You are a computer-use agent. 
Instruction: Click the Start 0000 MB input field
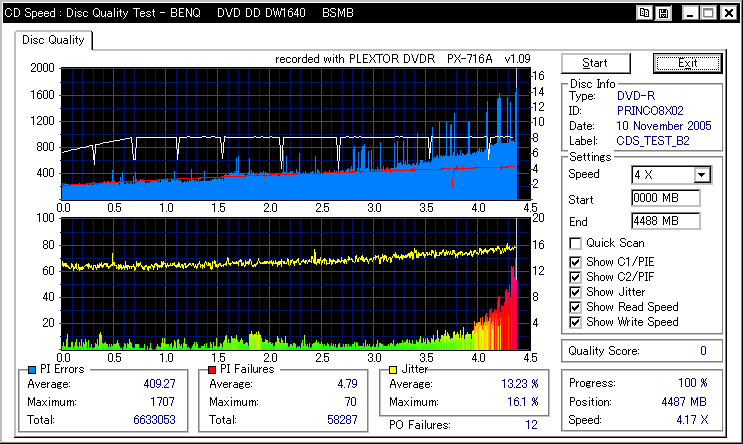tap(666, 198)
